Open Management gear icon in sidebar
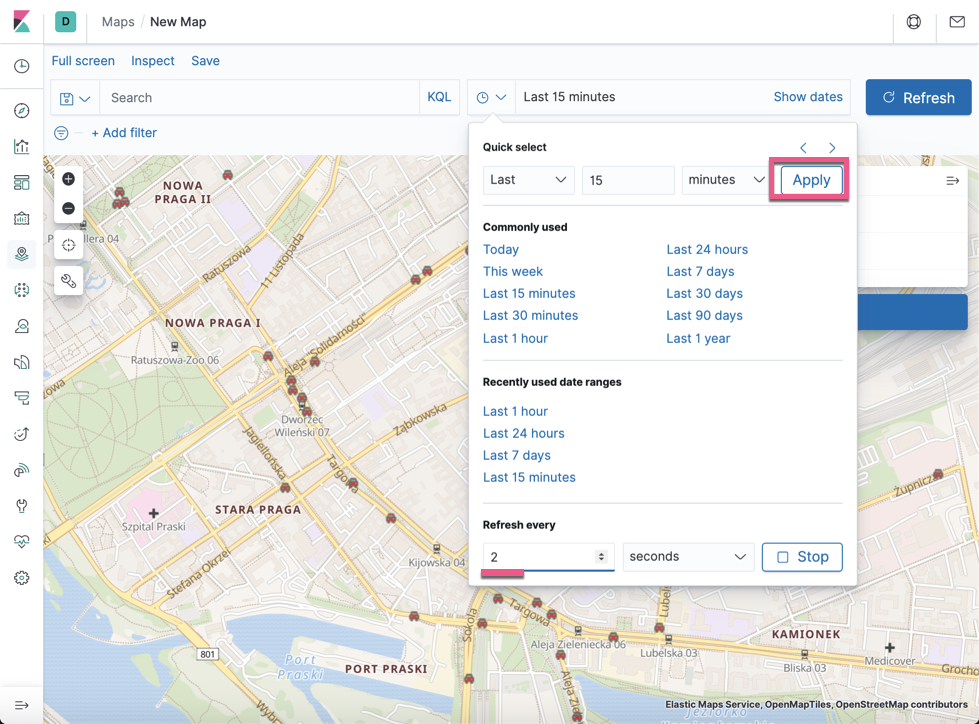The height and width of the screenshot is (724, 979). [21, 578]
